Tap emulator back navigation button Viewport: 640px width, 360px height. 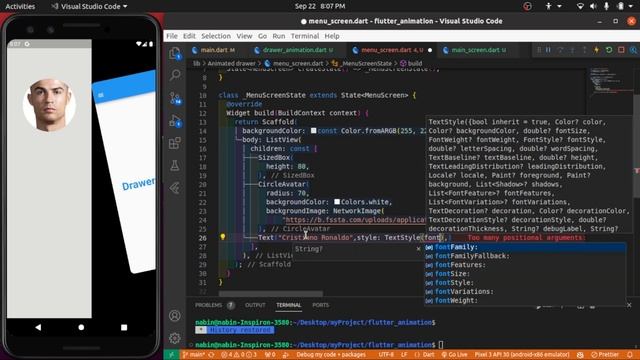point(38,327)
